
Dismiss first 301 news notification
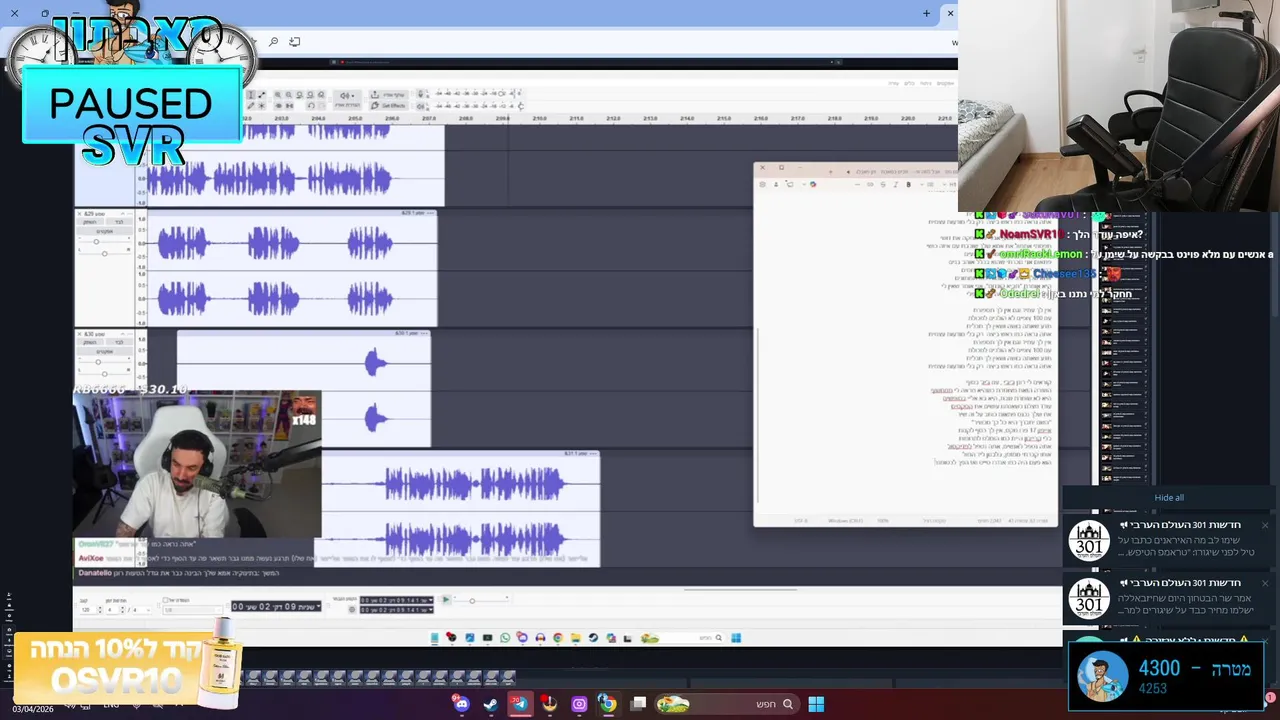click(1264, 525)
